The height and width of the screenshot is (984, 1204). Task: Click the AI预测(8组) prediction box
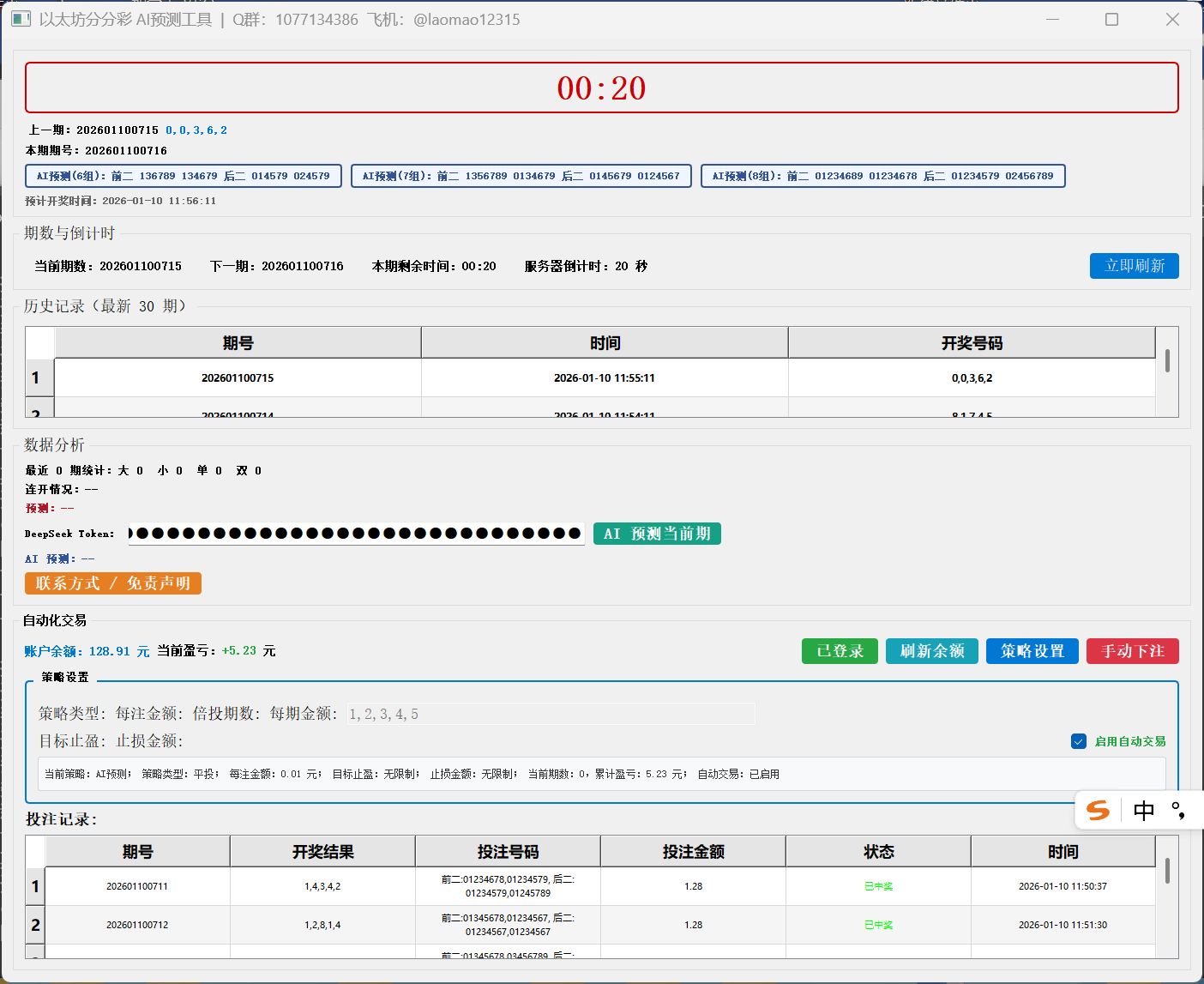[x=882, y=176]
